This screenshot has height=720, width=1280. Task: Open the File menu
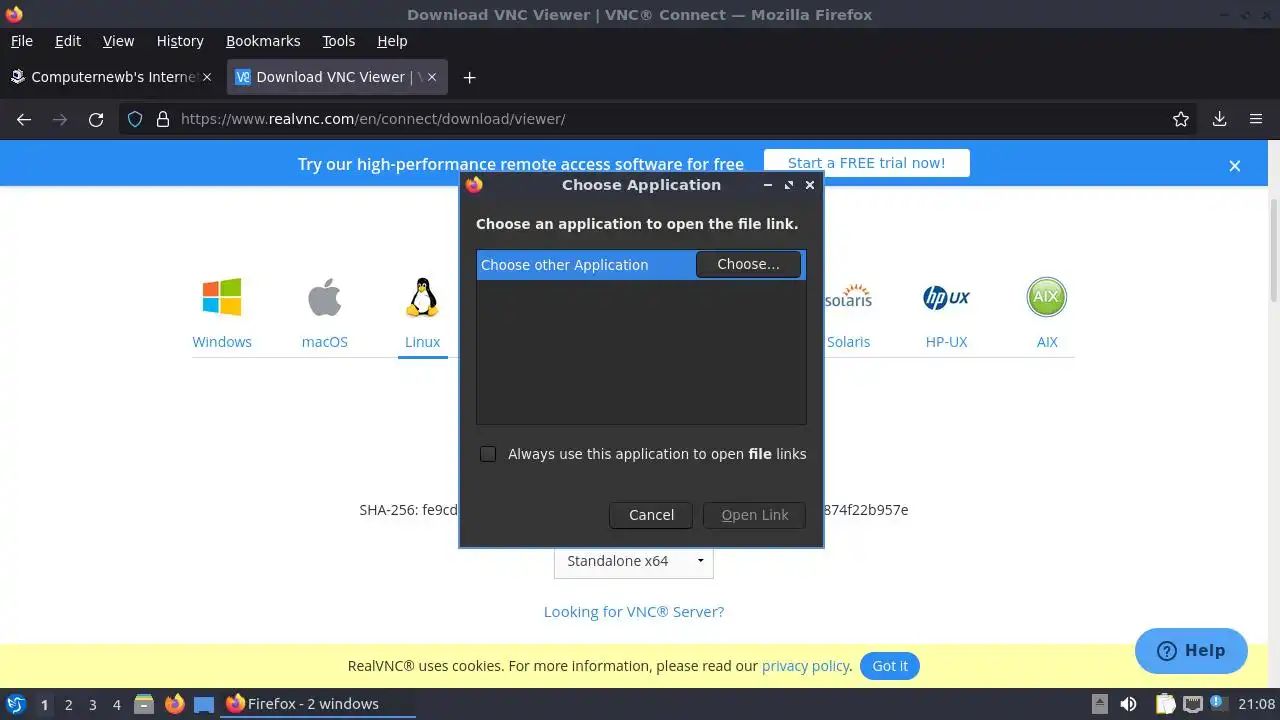(21, 41)
